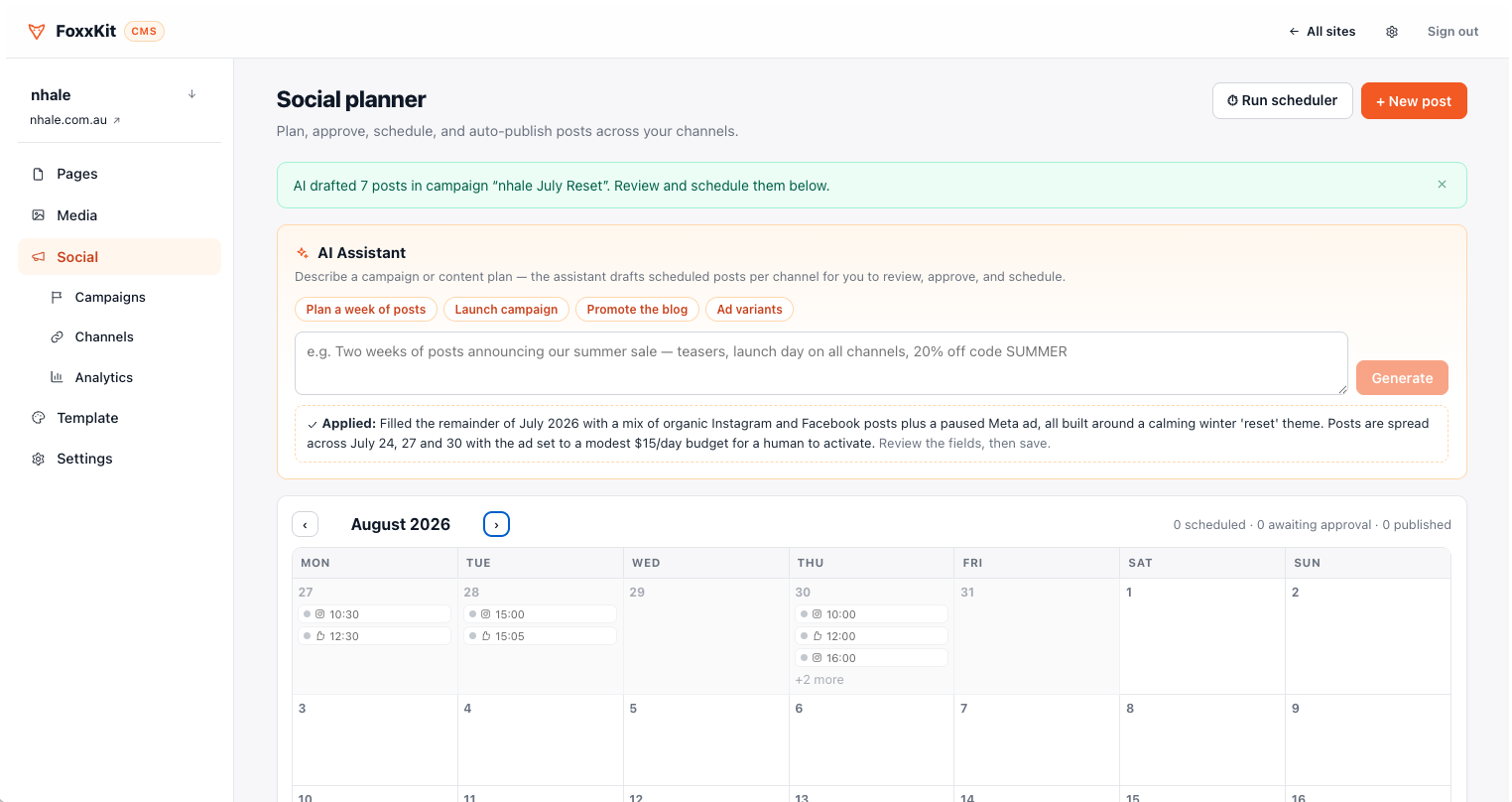This screenshot has height=802, width=1512.
Task: Open Settings in the sidebar
Action: [x=119, y=459]
